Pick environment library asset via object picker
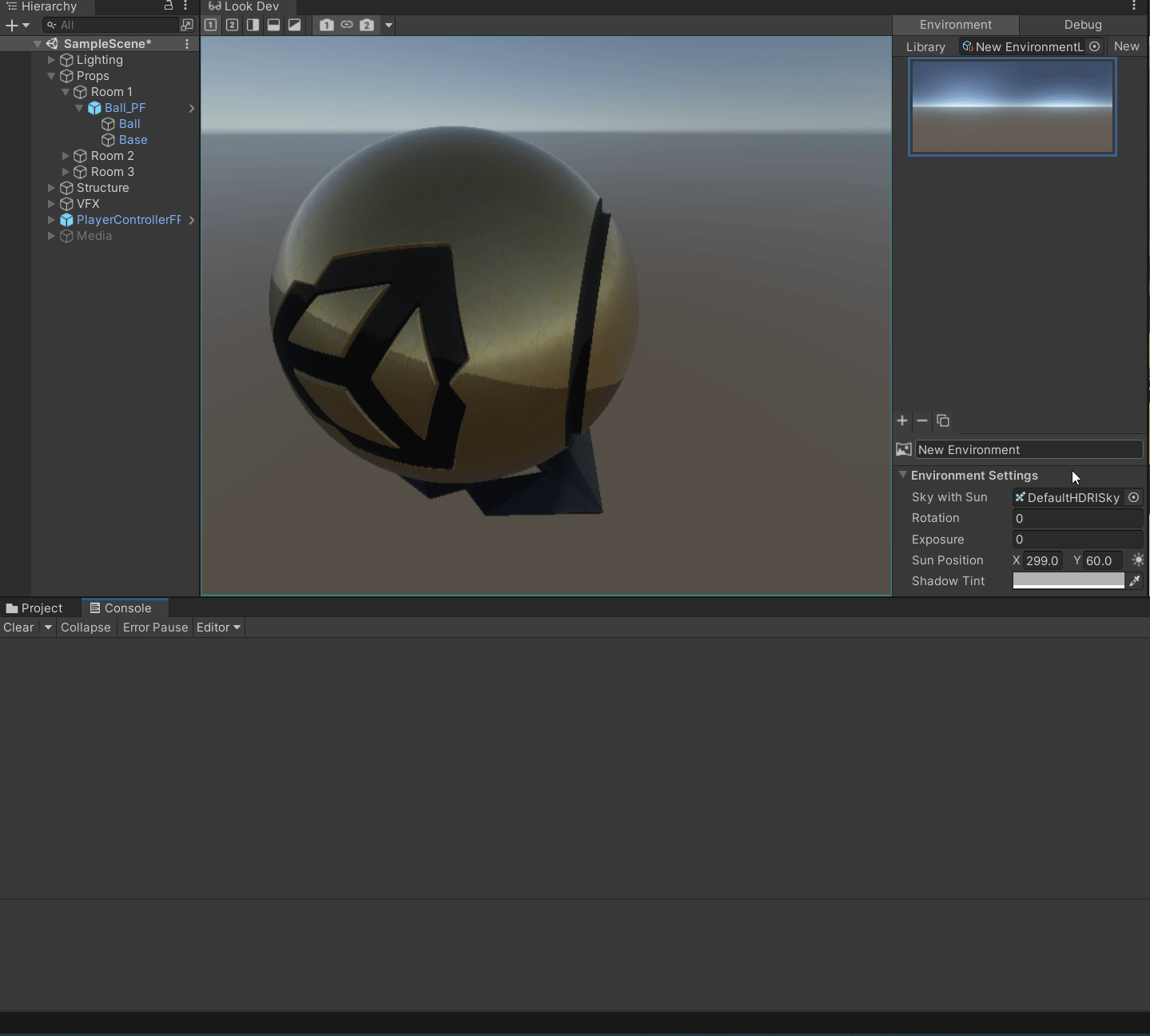This screenshot has width=1150, height=1036. pos(1094,46)
